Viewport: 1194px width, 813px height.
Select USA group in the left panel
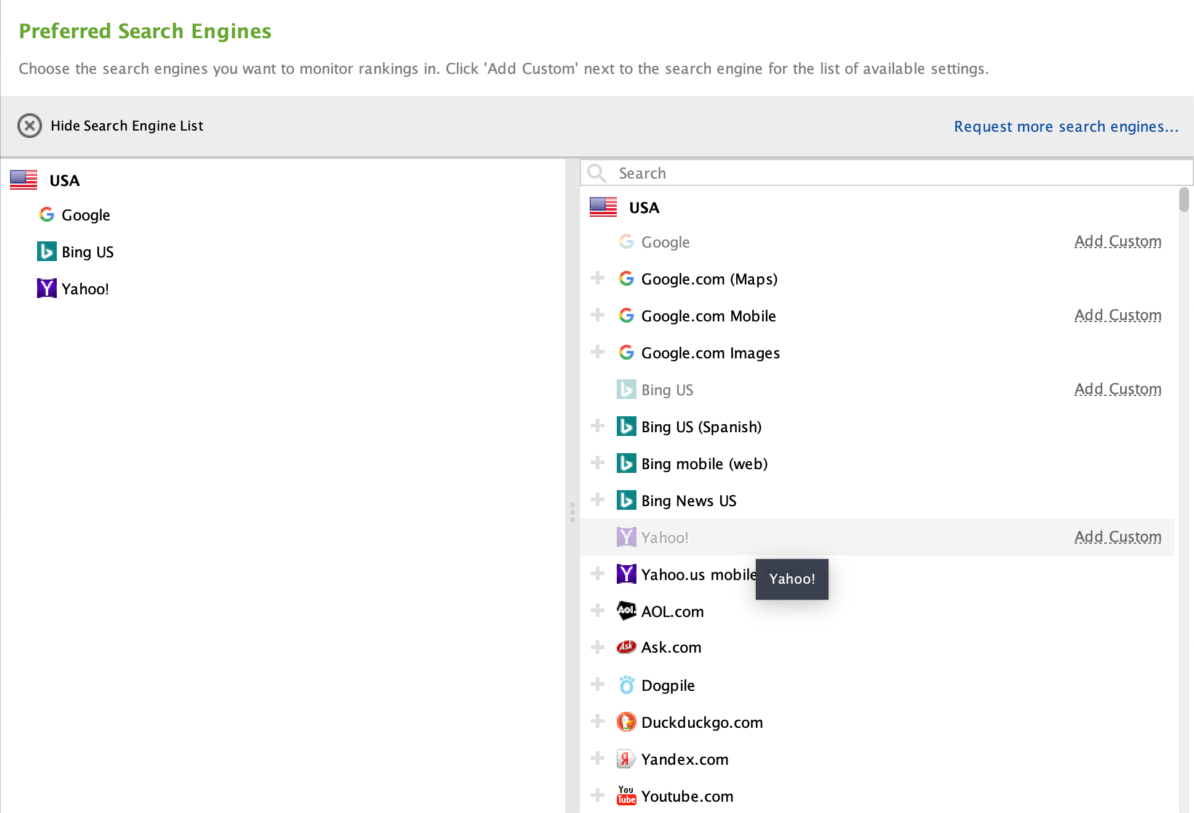click(x=64, y=180)
